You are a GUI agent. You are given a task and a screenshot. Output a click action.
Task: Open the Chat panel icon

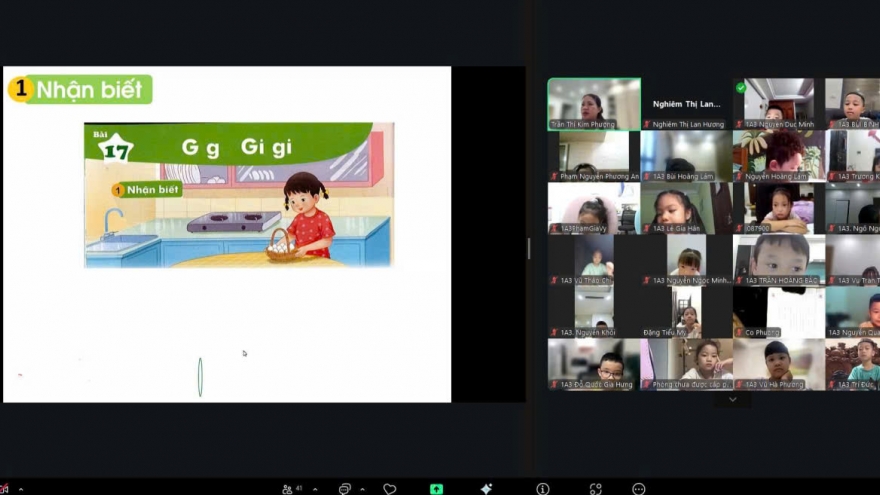(x=345, y=489)
